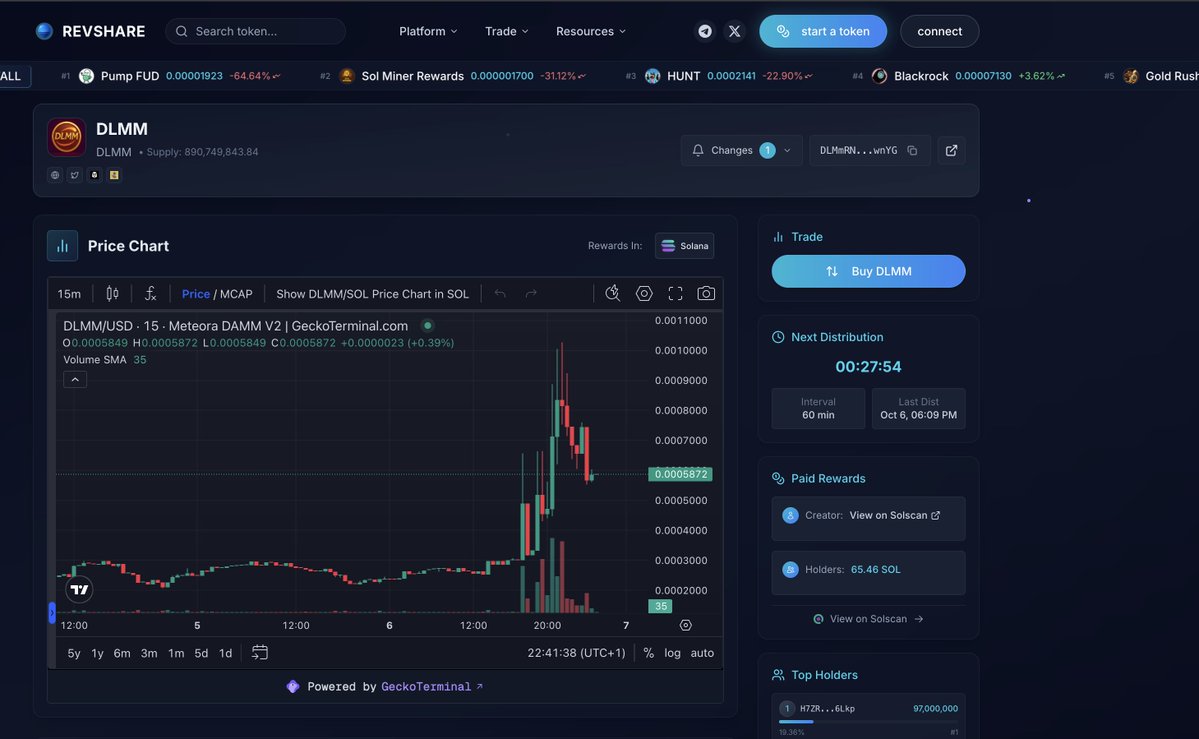1199x739 pixels.
Task: Click the start a token button
Action: pos(823,31)
